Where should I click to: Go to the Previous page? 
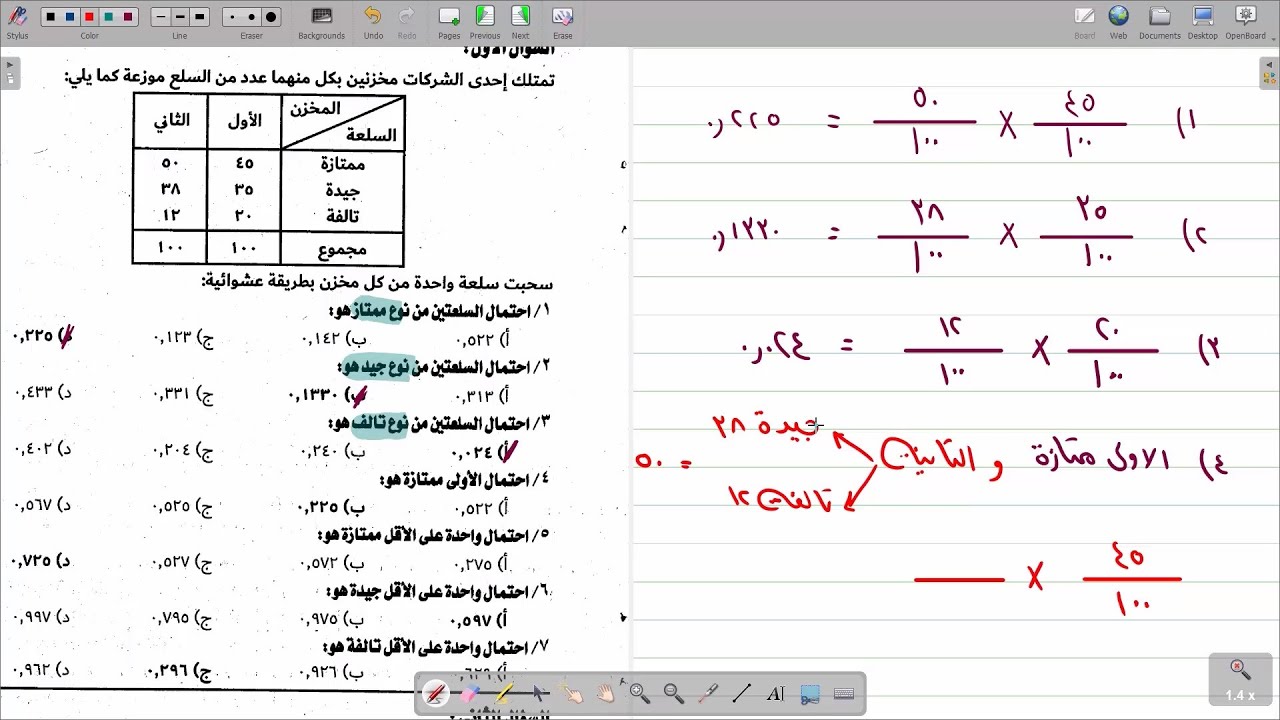[485, 21]
